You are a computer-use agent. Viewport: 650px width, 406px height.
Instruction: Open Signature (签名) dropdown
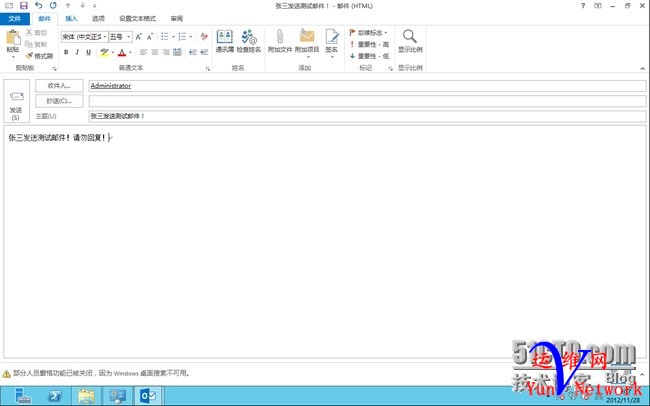[332, 43]
